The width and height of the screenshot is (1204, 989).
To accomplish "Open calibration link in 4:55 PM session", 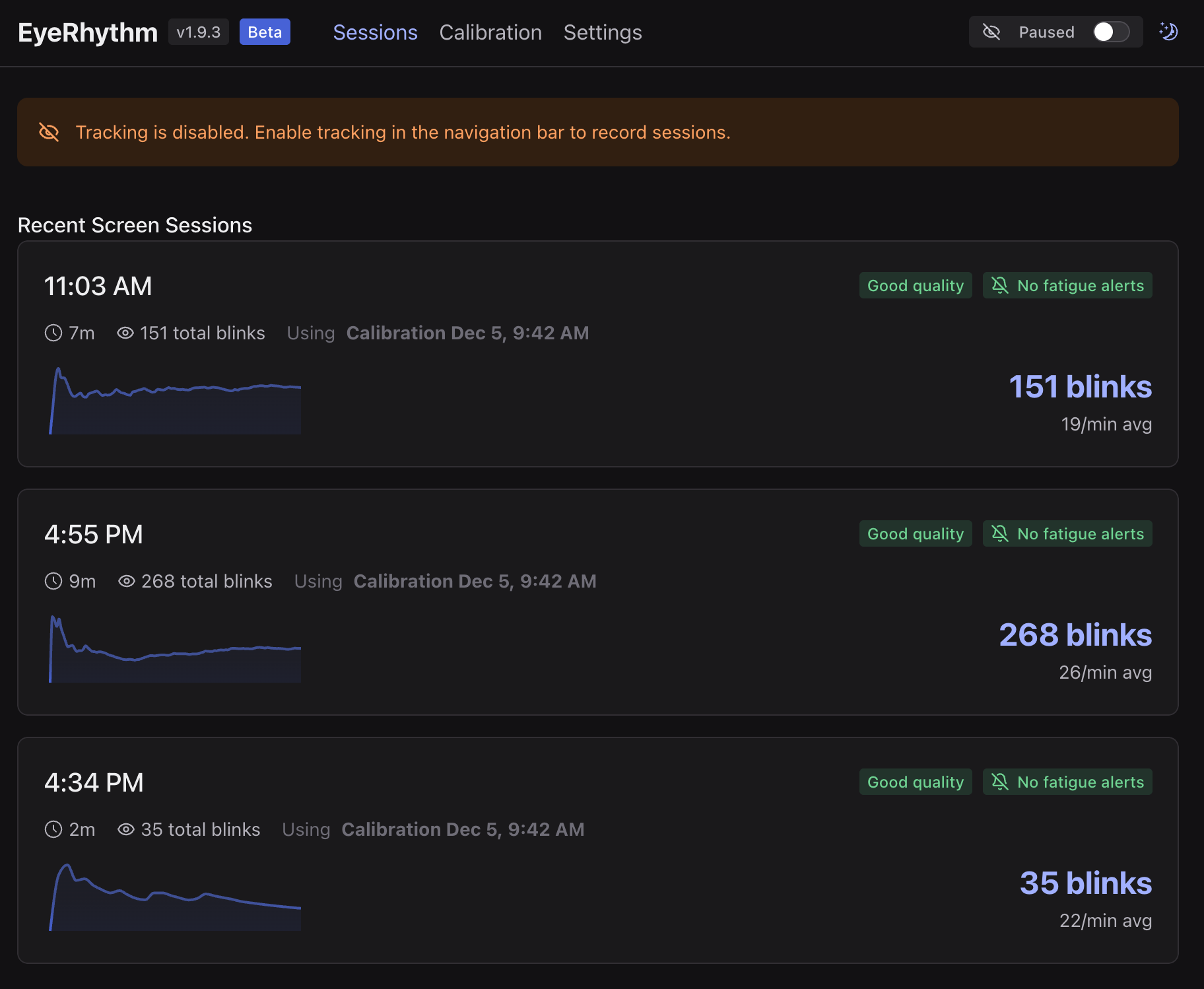I will coord(475,581).
